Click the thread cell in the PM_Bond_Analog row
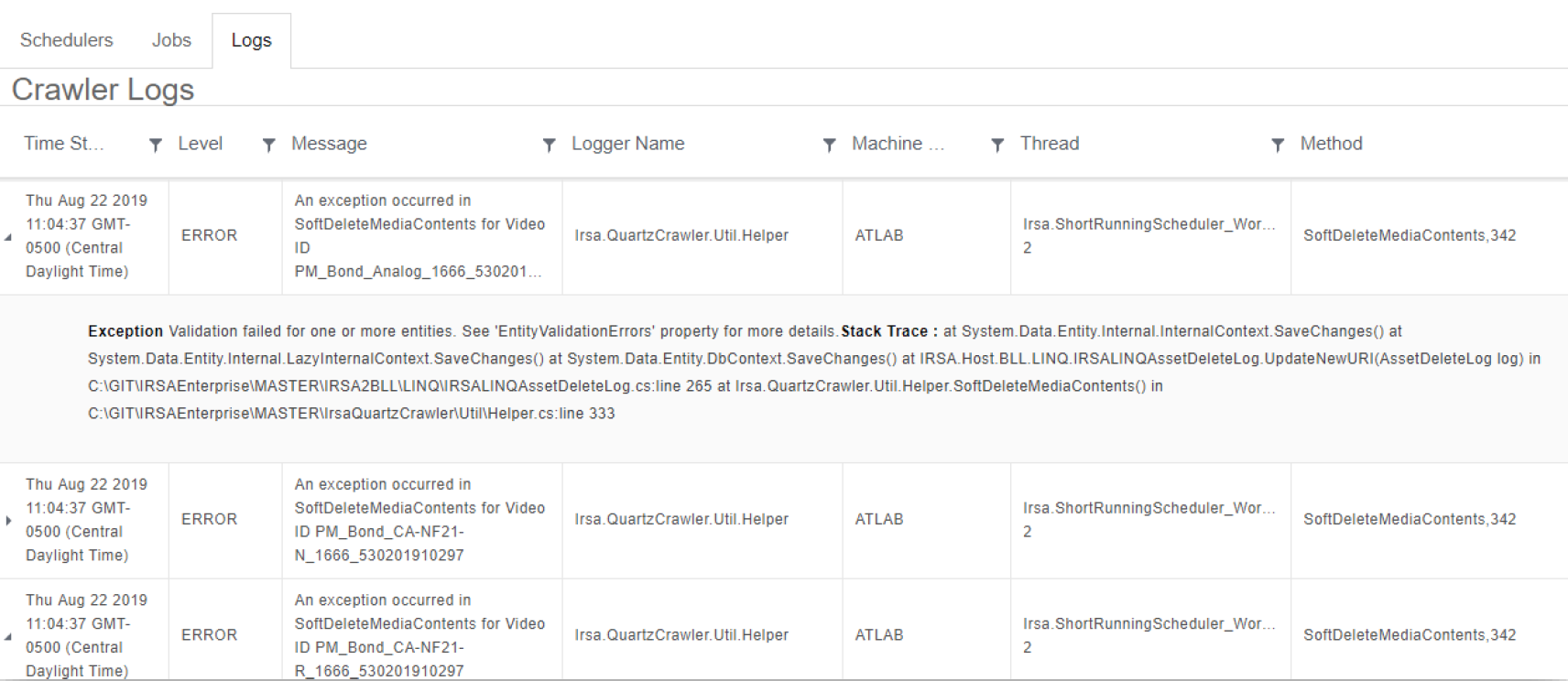Viewport: 1568px width, 681px height. pyautogui.click(x=1149, y=236)
